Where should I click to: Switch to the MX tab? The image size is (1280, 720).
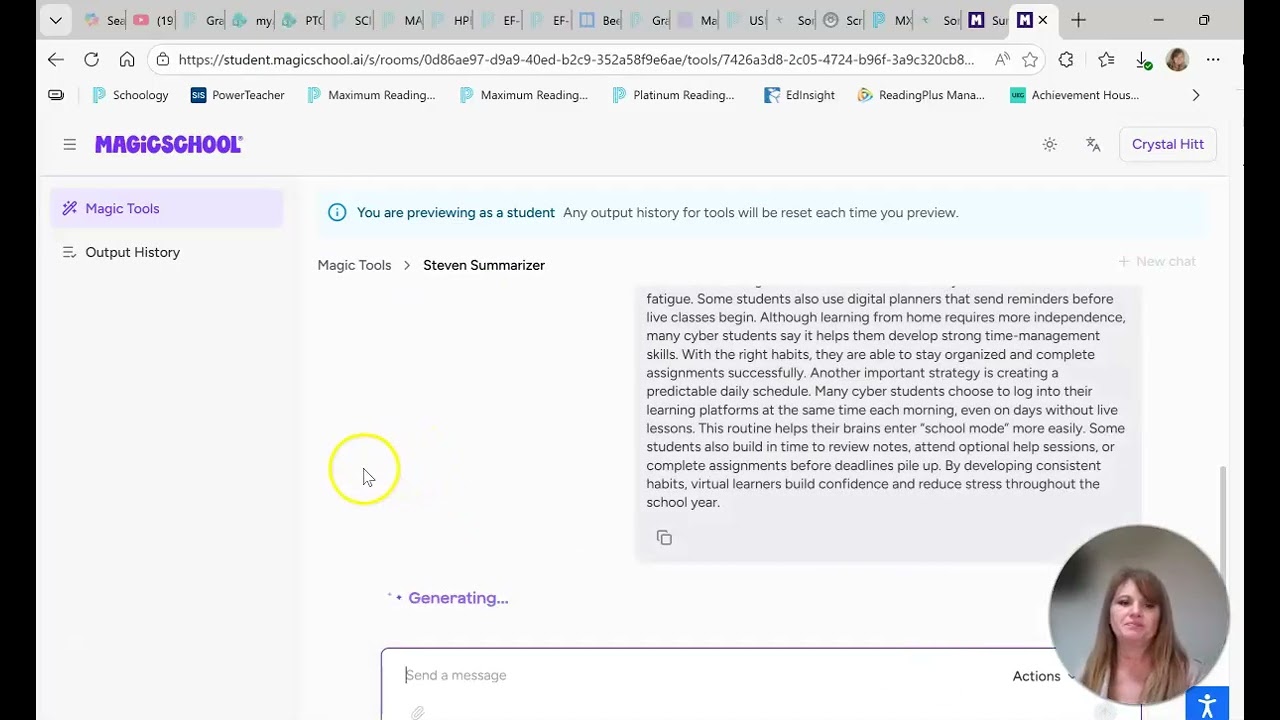892,20
